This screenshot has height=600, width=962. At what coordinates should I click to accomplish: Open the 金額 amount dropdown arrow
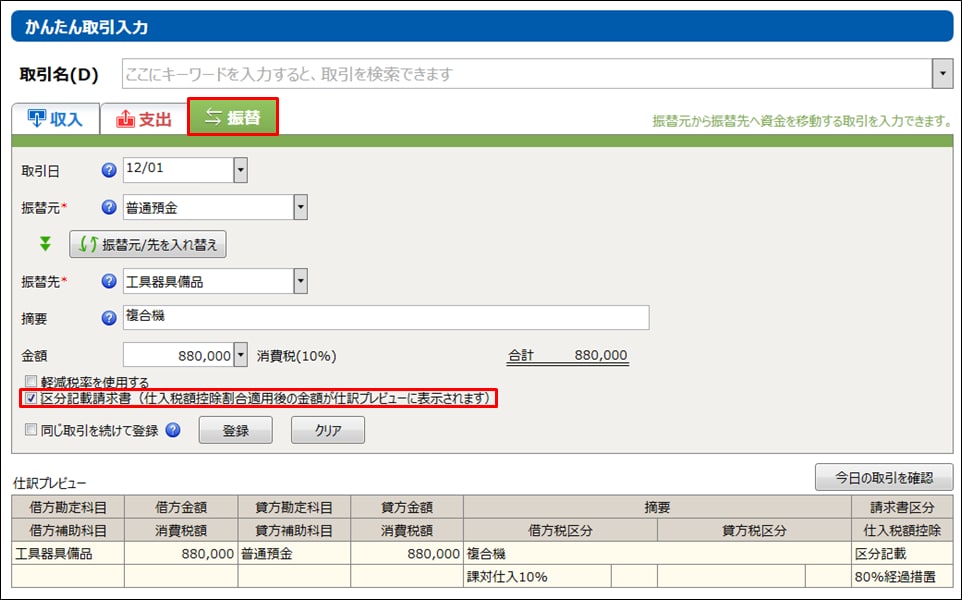click(x=240, y=355)
